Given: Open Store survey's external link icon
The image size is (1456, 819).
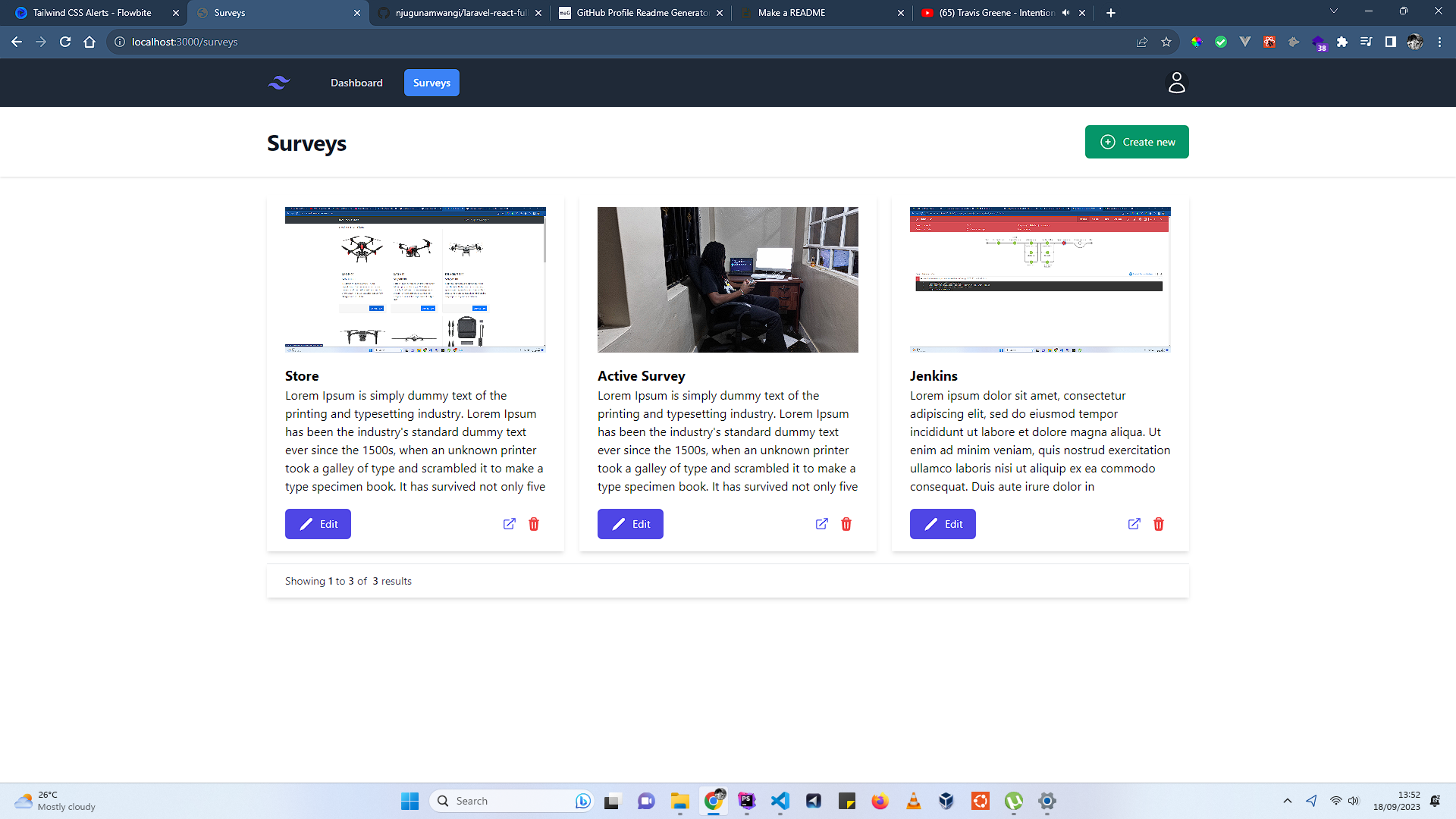Looking at the screenshot, I should (510, 524).
